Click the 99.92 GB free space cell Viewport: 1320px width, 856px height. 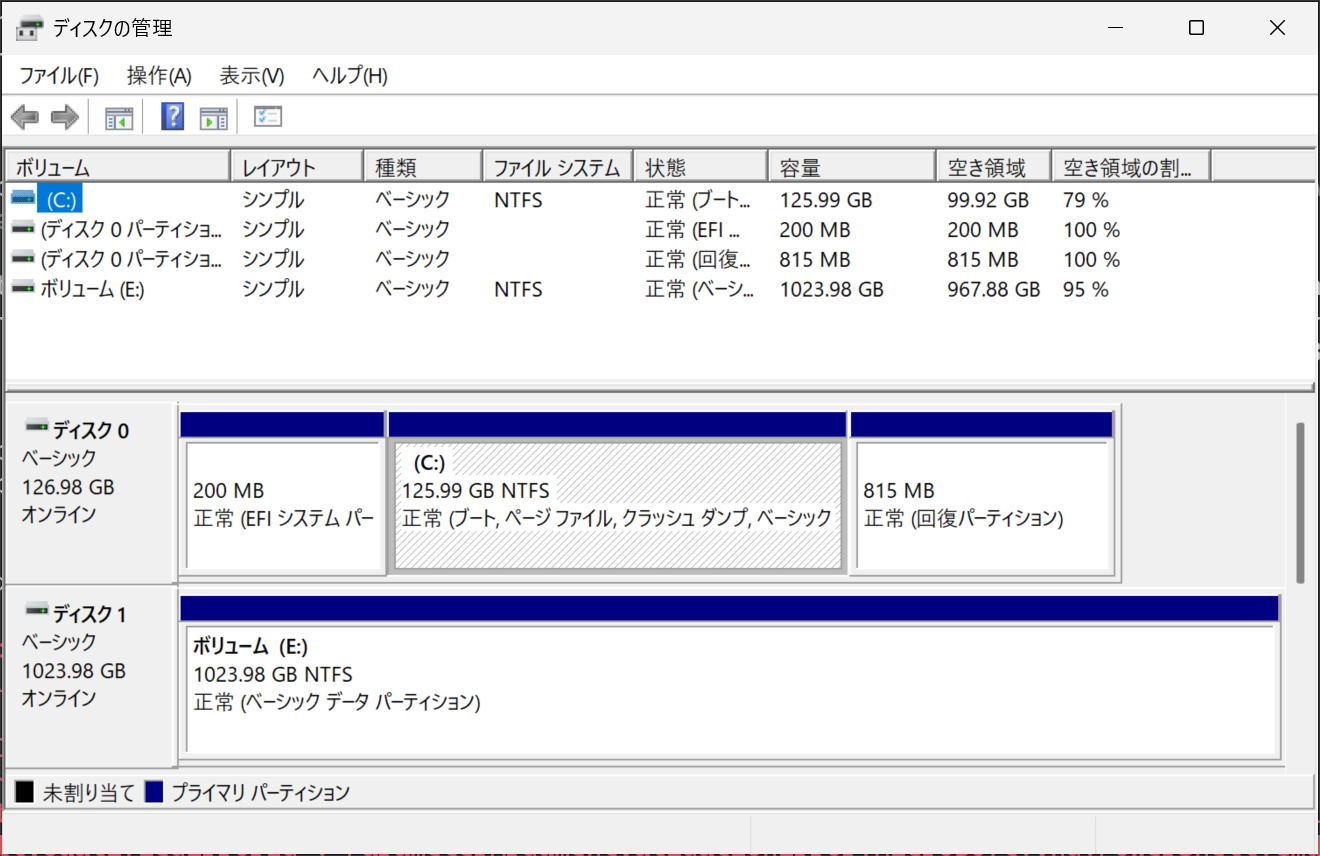click(x=988, y=200)
